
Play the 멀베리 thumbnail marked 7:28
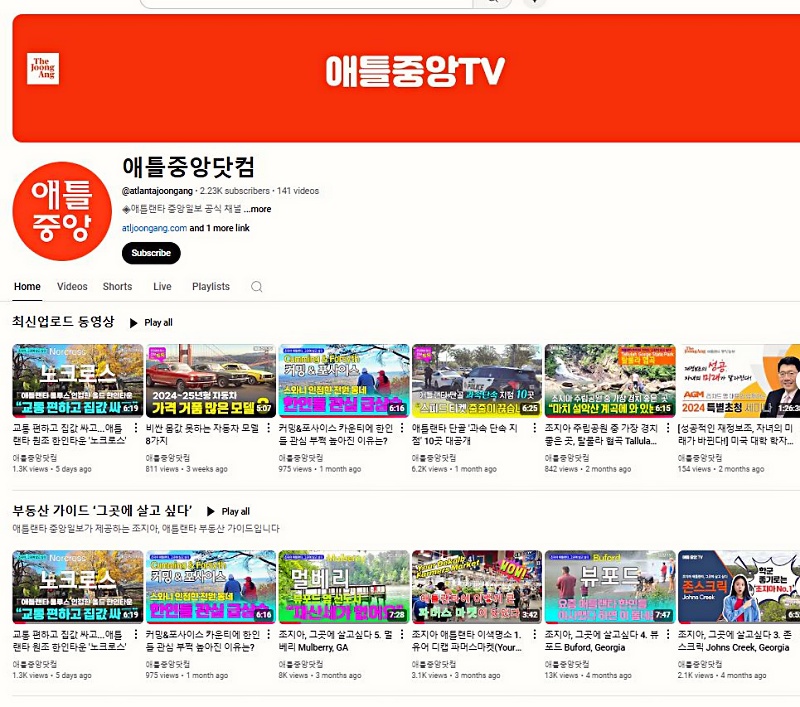tap(344, 587)
